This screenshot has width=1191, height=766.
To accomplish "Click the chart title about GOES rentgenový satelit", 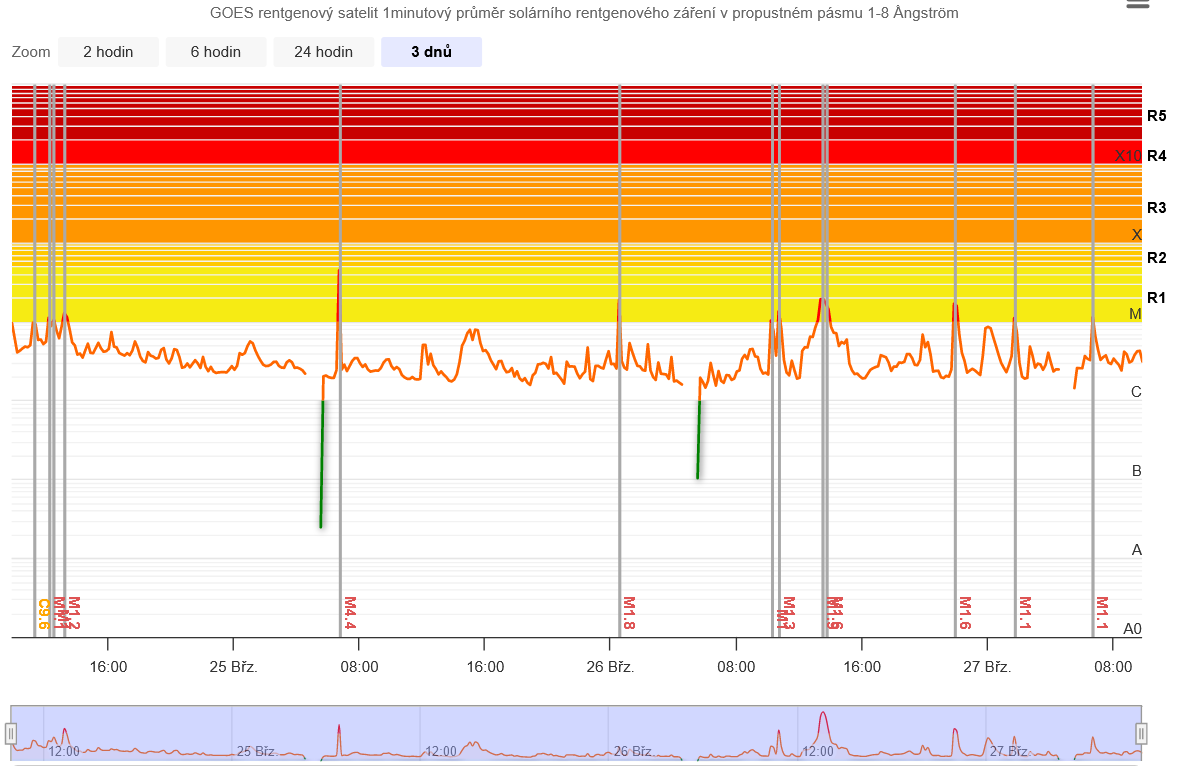I will tap(584, 13).
